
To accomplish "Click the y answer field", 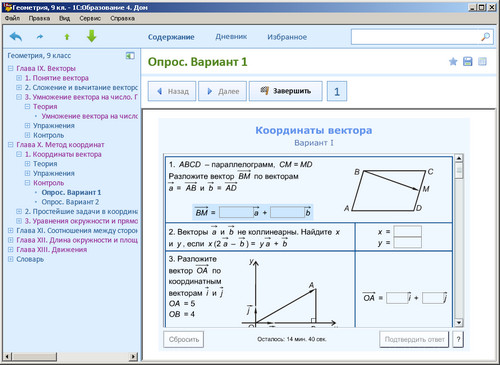I will (x=407, y=243).
